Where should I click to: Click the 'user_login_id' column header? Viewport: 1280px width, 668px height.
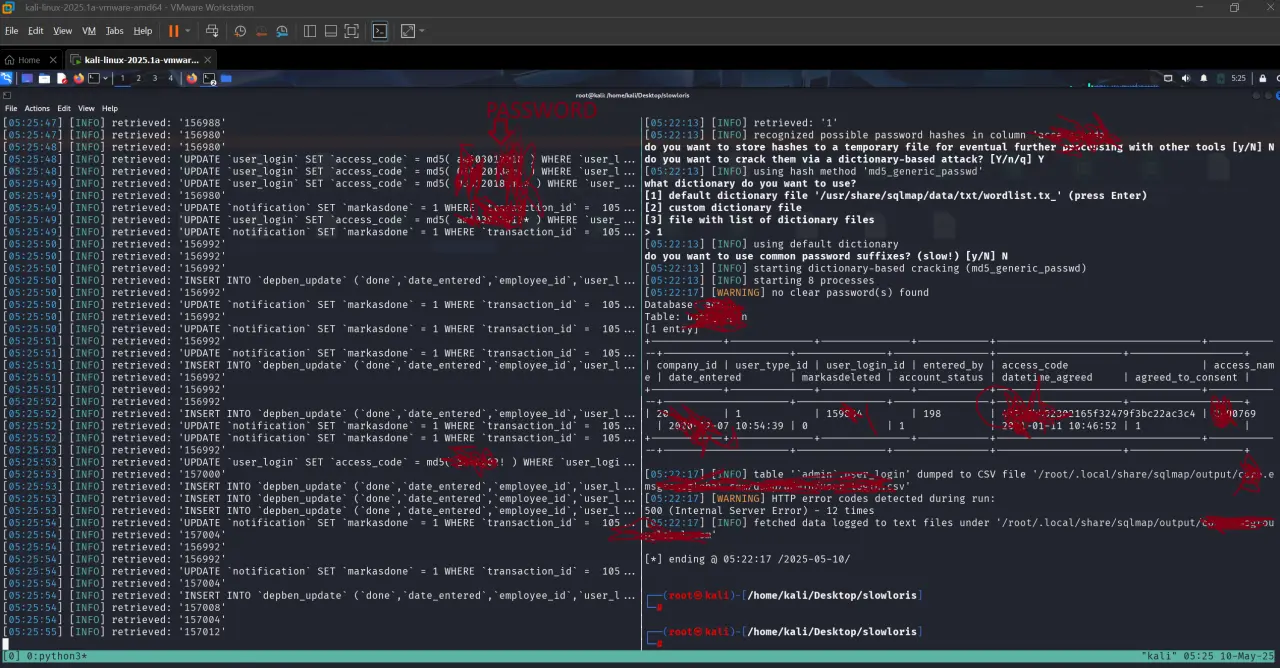coord(864,365)
